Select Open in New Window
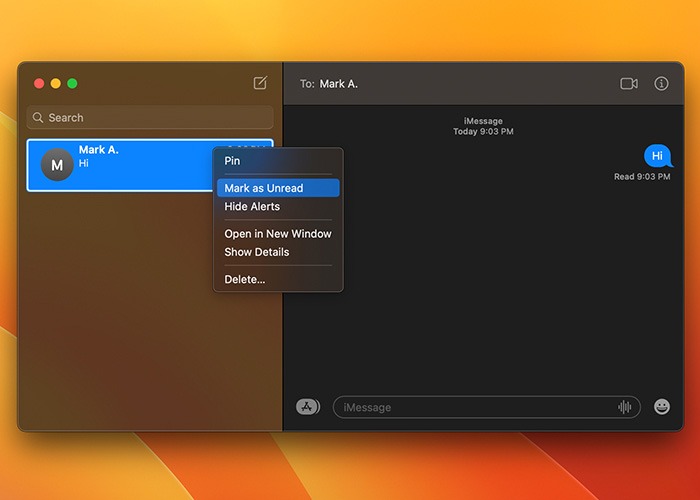700x500 pixels. click(x=278, y=233)
